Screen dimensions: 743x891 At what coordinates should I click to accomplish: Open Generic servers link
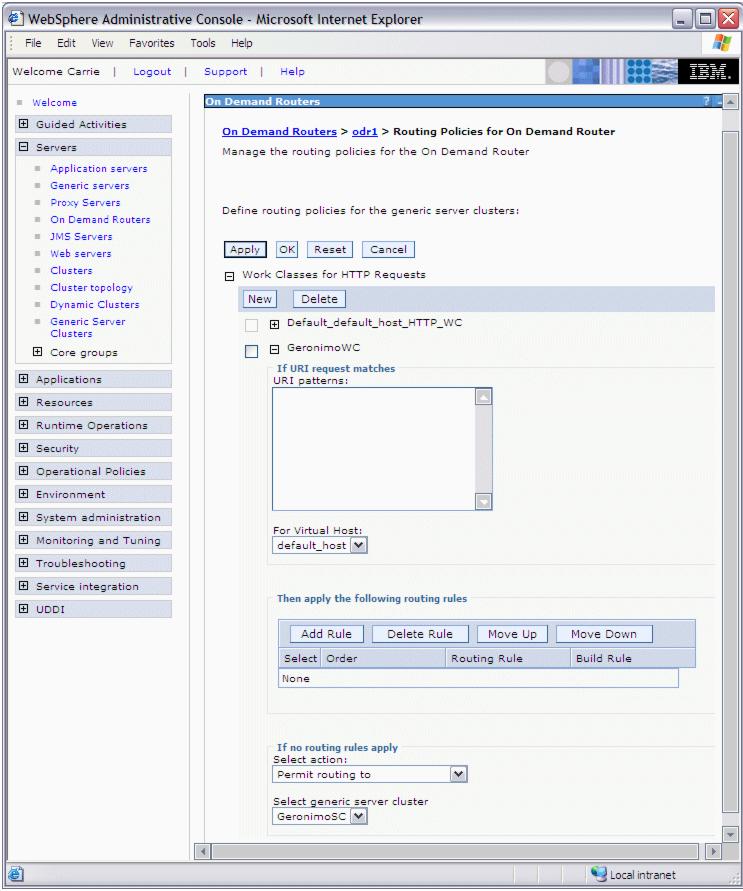point(90,185)
